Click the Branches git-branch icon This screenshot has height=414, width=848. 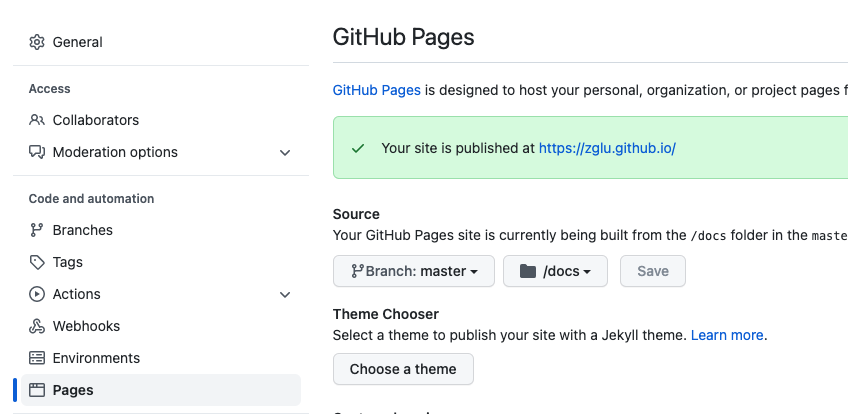(x=37, y=230)
